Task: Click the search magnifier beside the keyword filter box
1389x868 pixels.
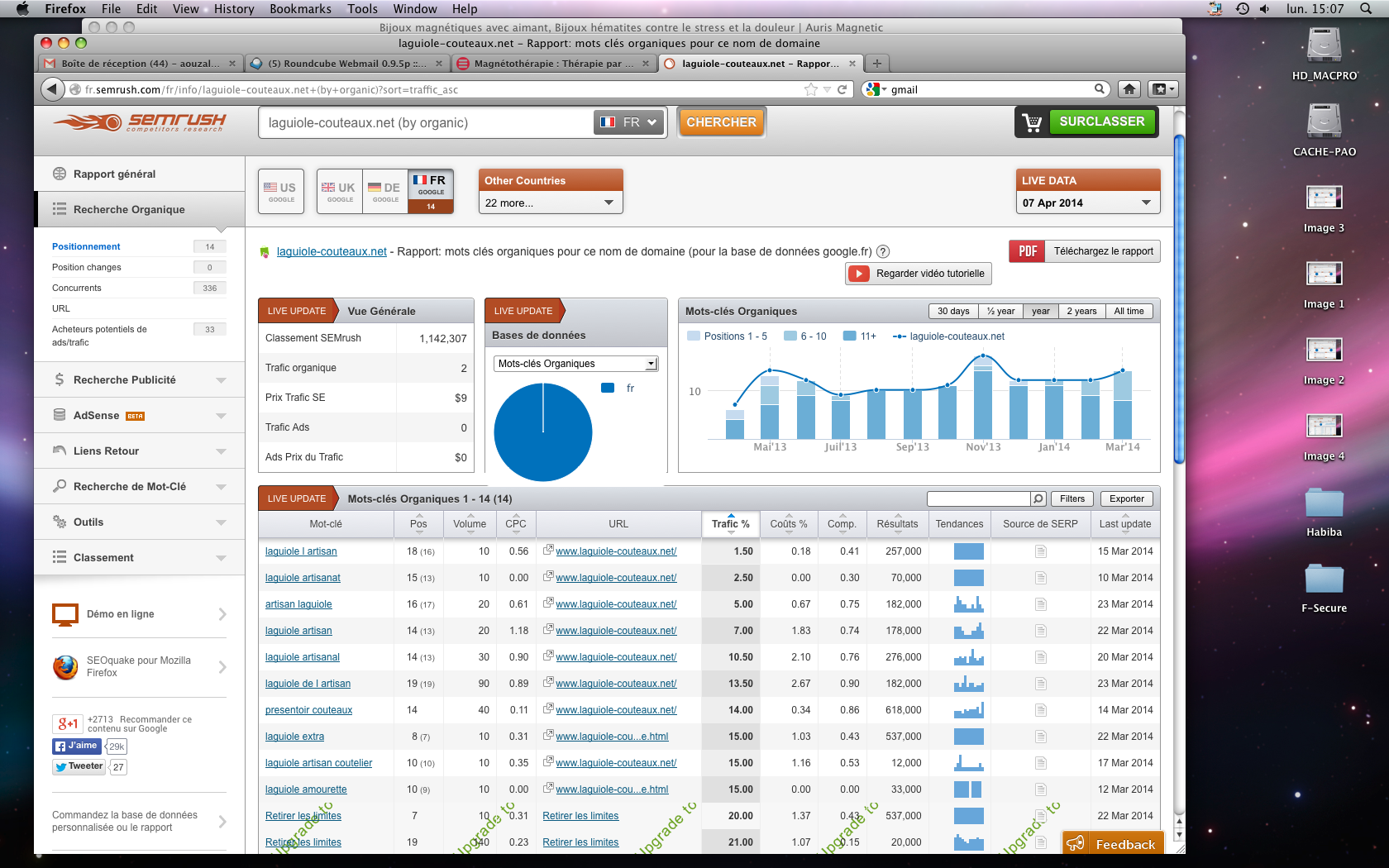Action: 1038,498
